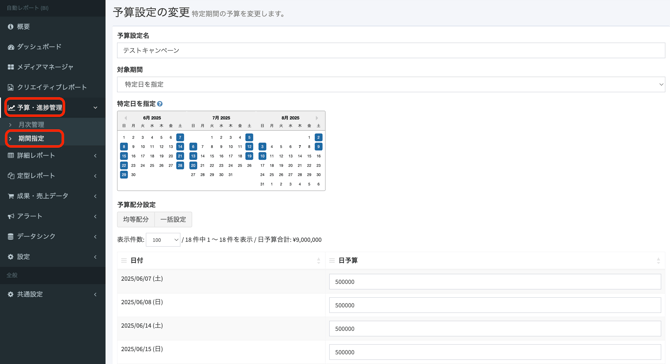Click the 予算設定名 text field
Screen dimensions: 670x364
click(x=391, y=50)
